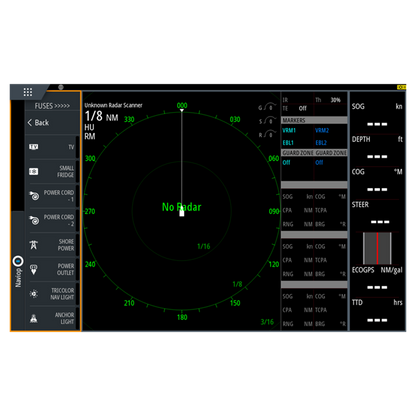Toggle the first Guard Zone Off value
The width and height of the screenshot is (416, 416).
tap(286, 163)
